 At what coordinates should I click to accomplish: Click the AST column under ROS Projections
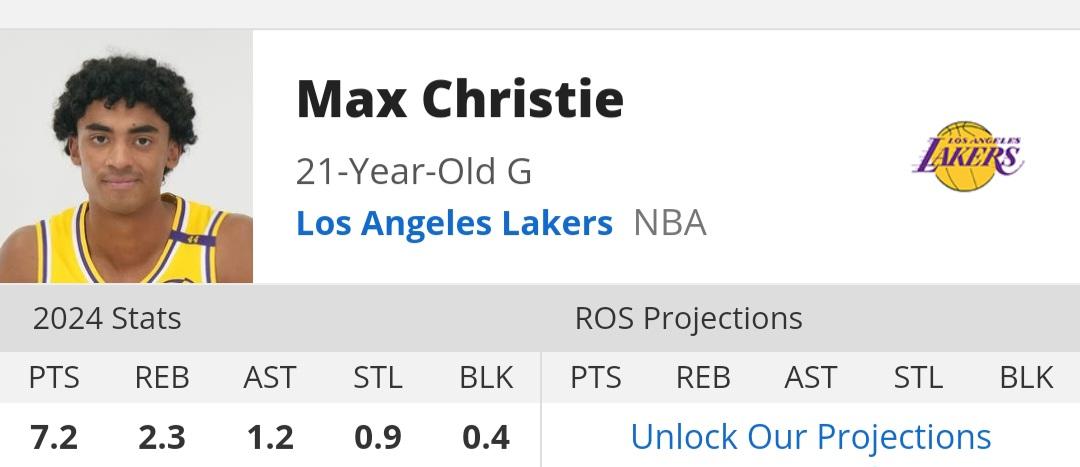(811, 377)
